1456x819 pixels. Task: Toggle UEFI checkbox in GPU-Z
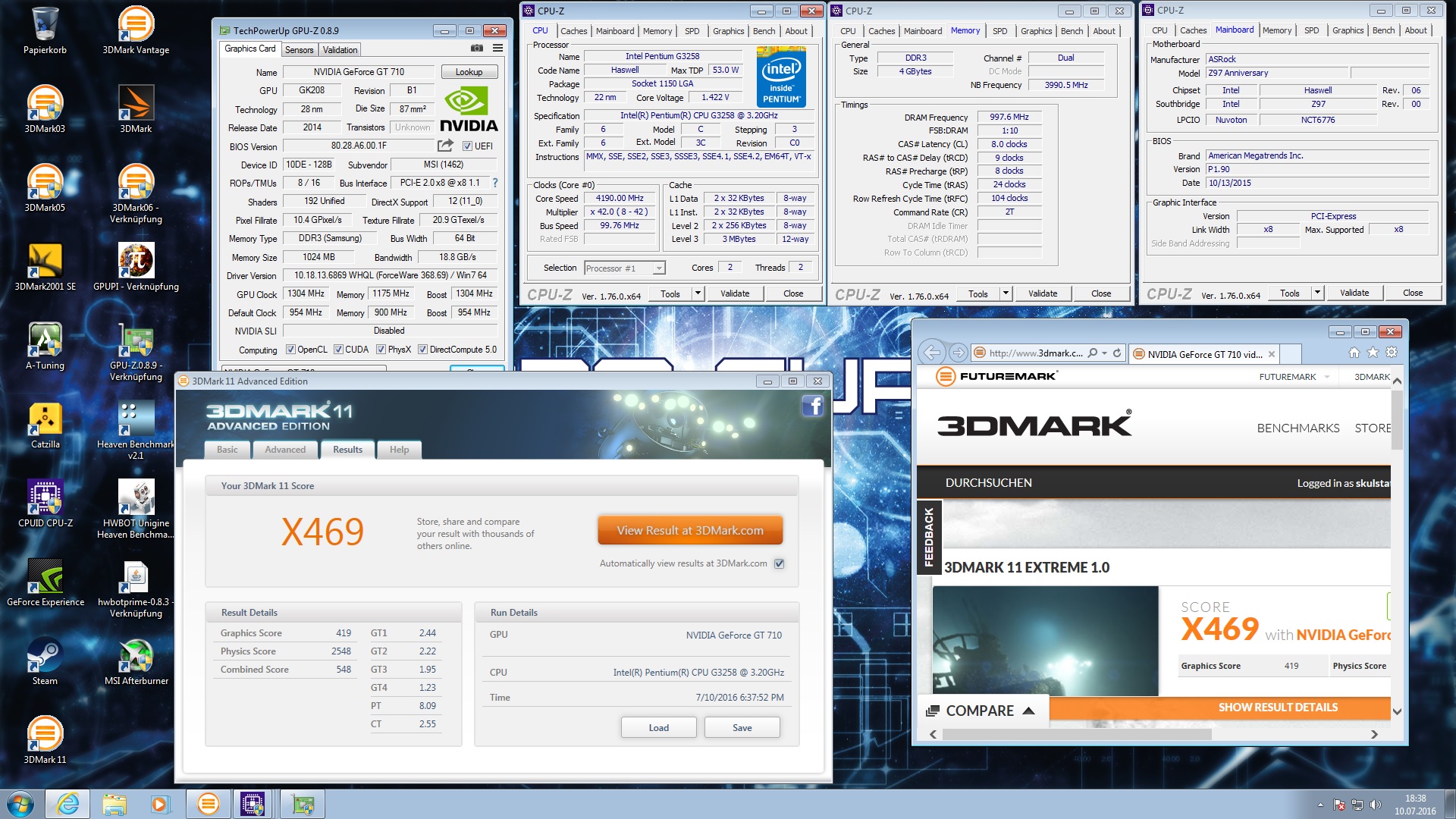point(468,146)
